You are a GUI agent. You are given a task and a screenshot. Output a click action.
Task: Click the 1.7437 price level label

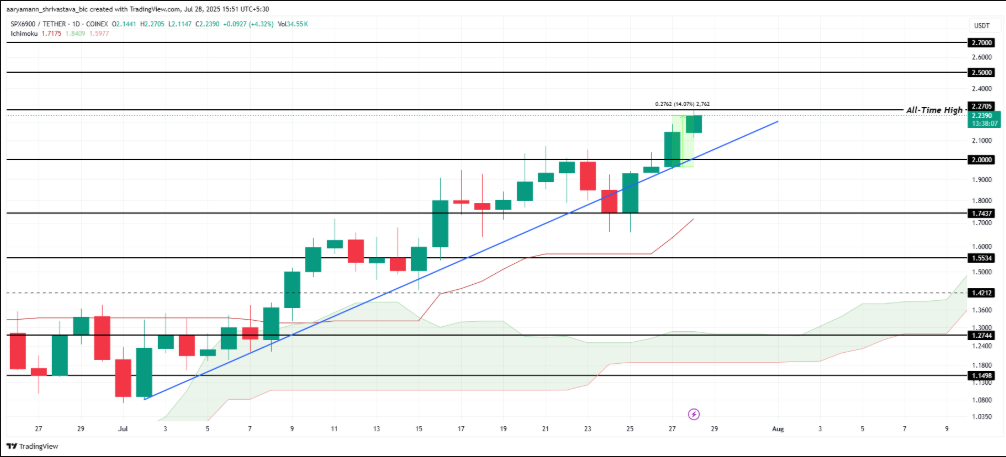click(x=982, y=212)
